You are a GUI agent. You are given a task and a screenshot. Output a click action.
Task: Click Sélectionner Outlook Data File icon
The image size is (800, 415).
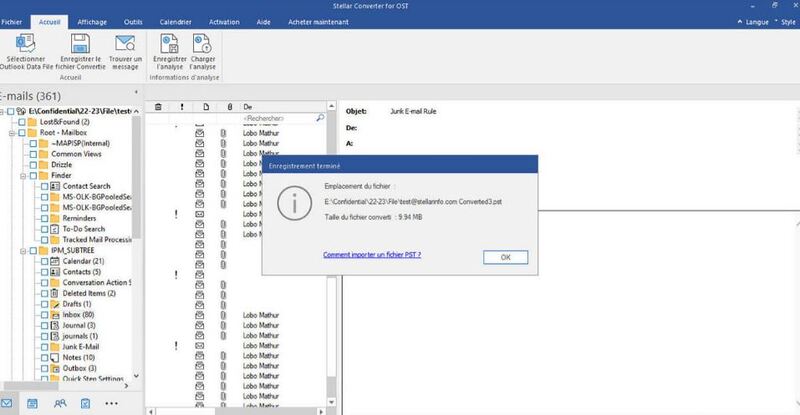tap(25, 44)
